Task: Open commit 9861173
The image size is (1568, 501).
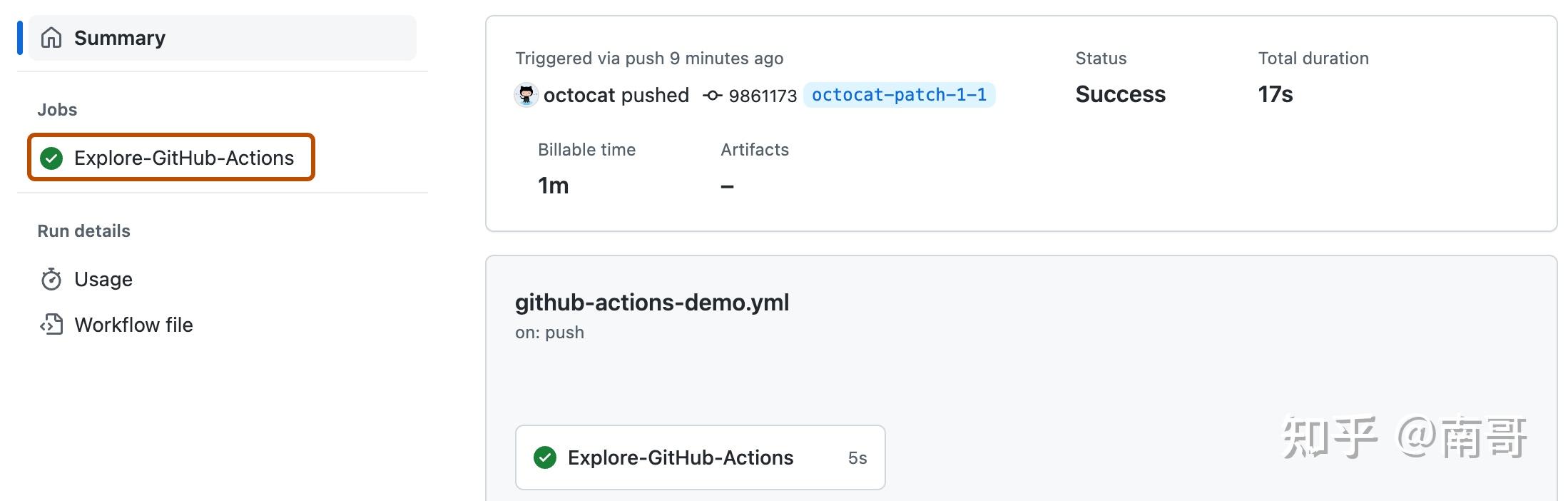Action: [762, 95]
